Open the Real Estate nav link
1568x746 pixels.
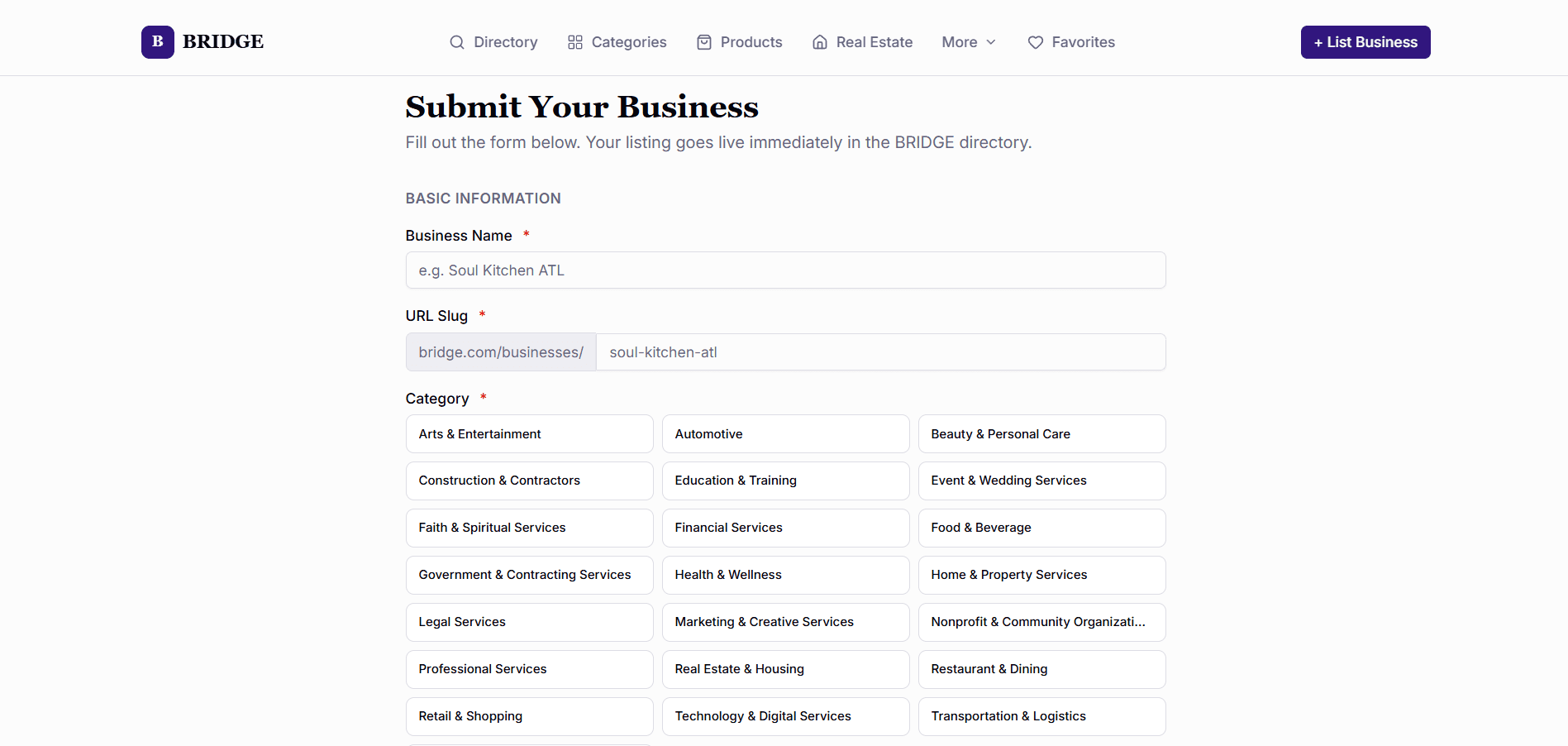coord(862,42)
